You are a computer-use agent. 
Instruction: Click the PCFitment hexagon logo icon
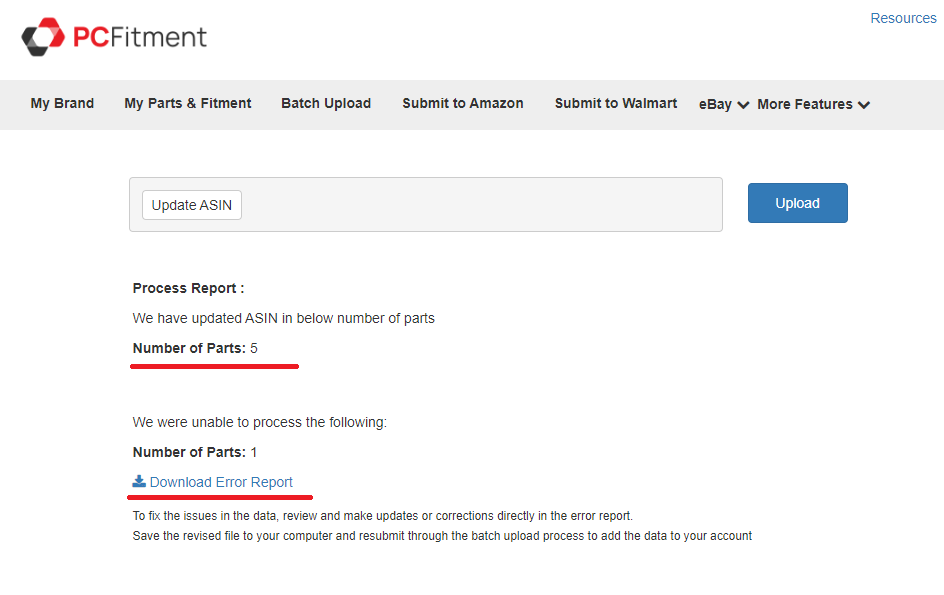tap(43, 37)
